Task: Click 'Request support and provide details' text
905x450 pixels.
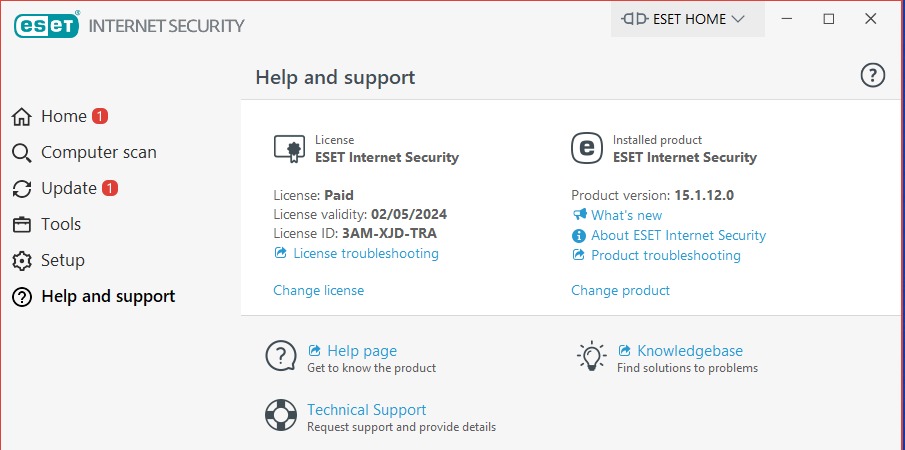Action: click(401, 428)
